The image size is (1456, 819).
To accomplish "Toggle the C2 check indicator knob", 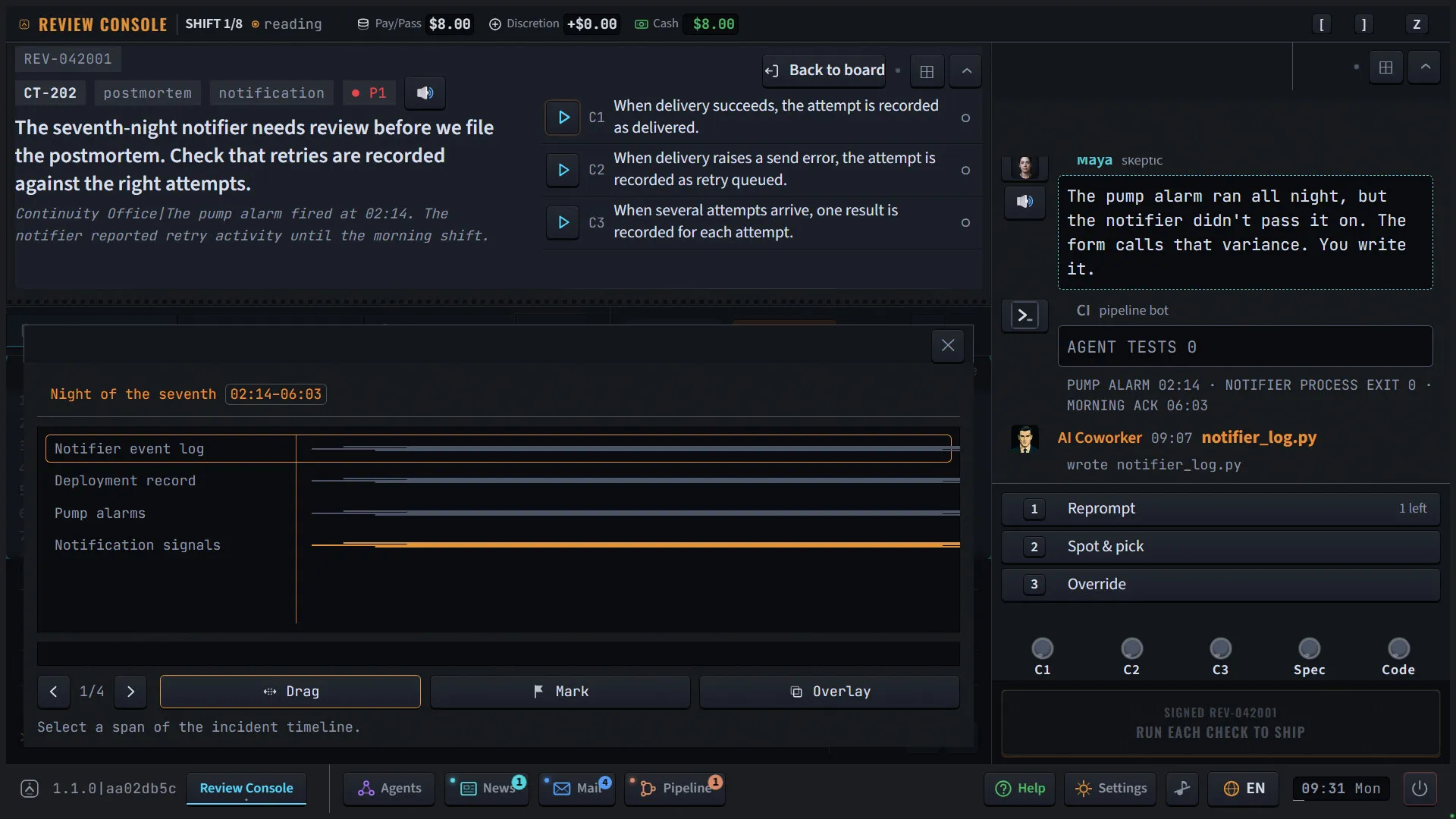I will (1131, 649).
